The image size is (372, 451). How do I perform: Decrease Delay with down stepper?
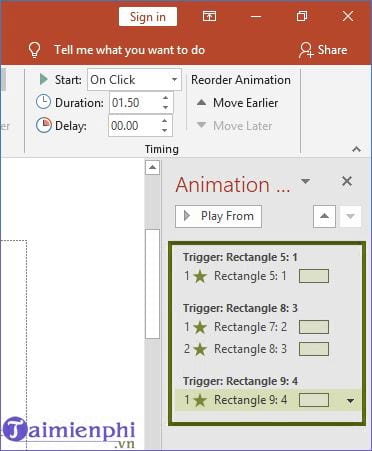coord(164,130)
